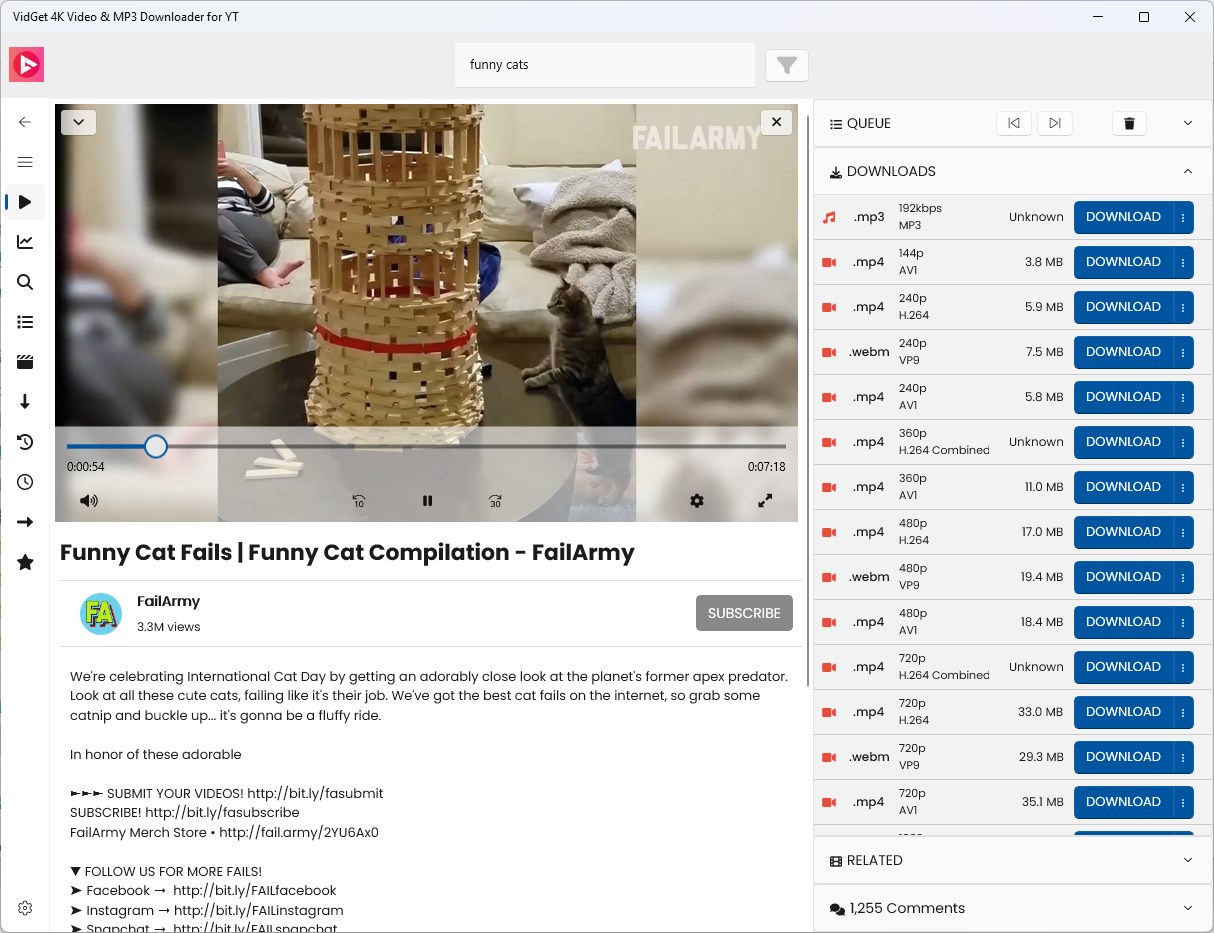
Task: Expand the QUEUE panel chevron
Action: click(x=1188, y=123)
